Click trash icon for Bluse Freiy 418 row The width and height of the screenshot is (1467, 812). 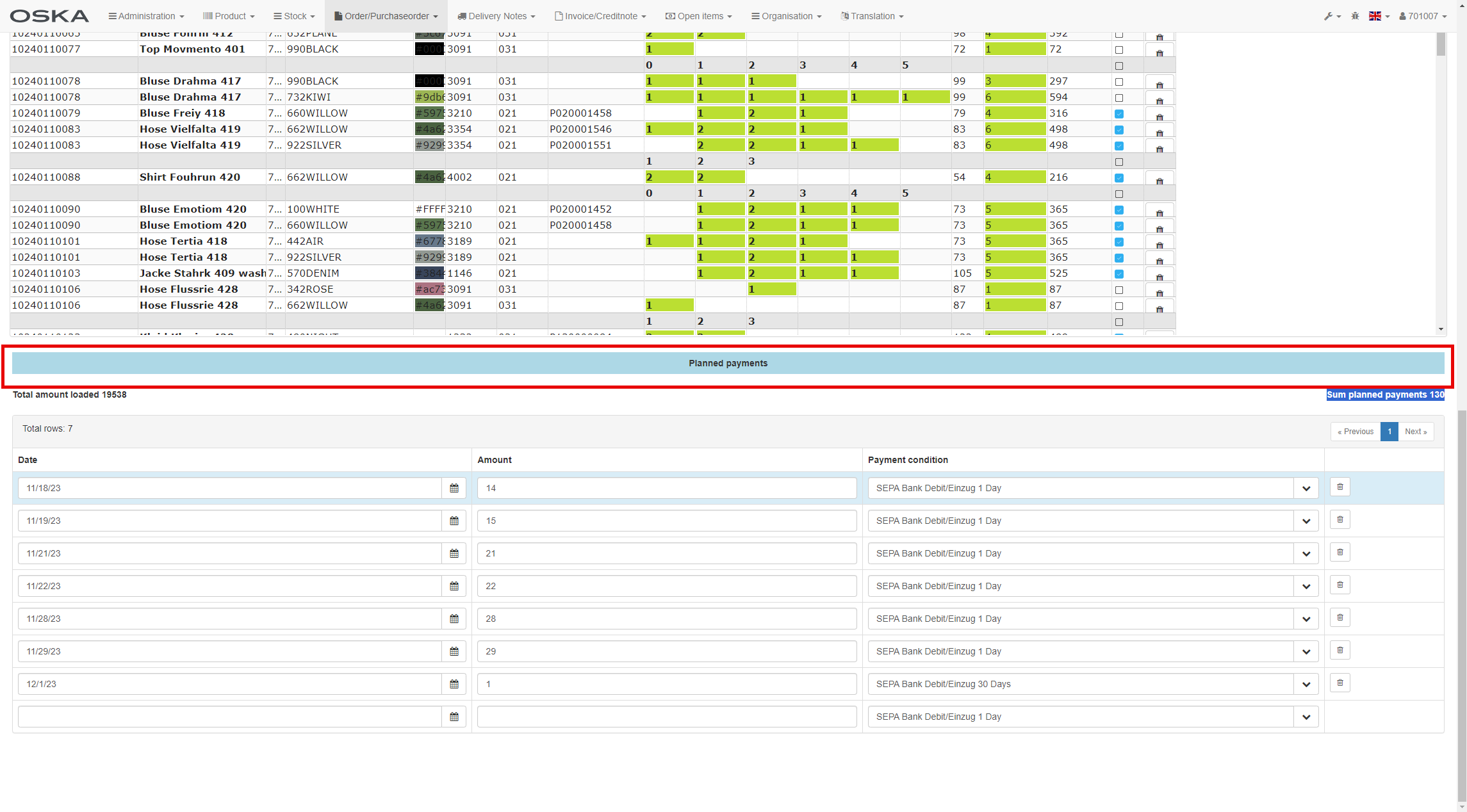click(1159, 116)
